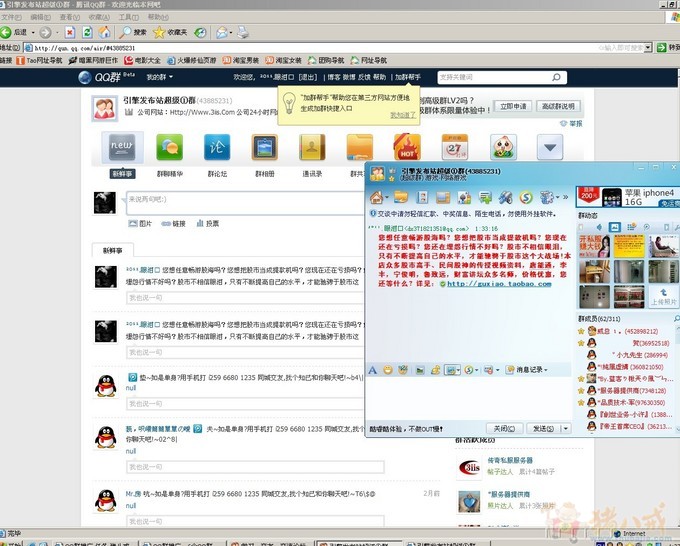Viewport: 680px width, 546px height.
Task: Go to the browser home page icon
Action: 104,32
